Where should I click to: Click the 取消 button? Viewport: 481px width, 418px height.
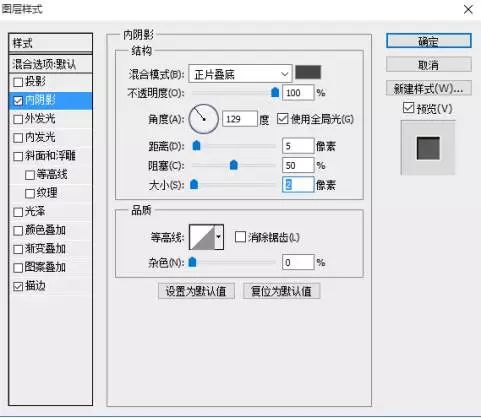[x=428, y=65]
